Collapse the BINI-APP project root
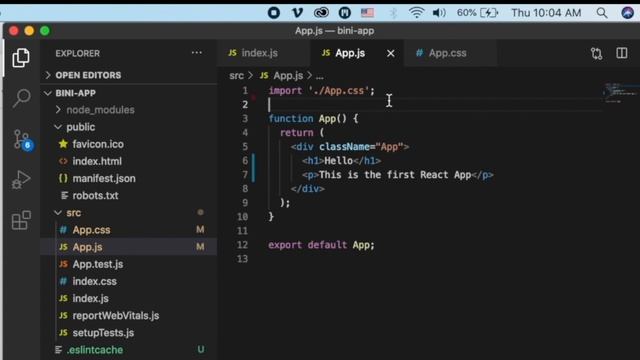640x360 pixels. 76,93
